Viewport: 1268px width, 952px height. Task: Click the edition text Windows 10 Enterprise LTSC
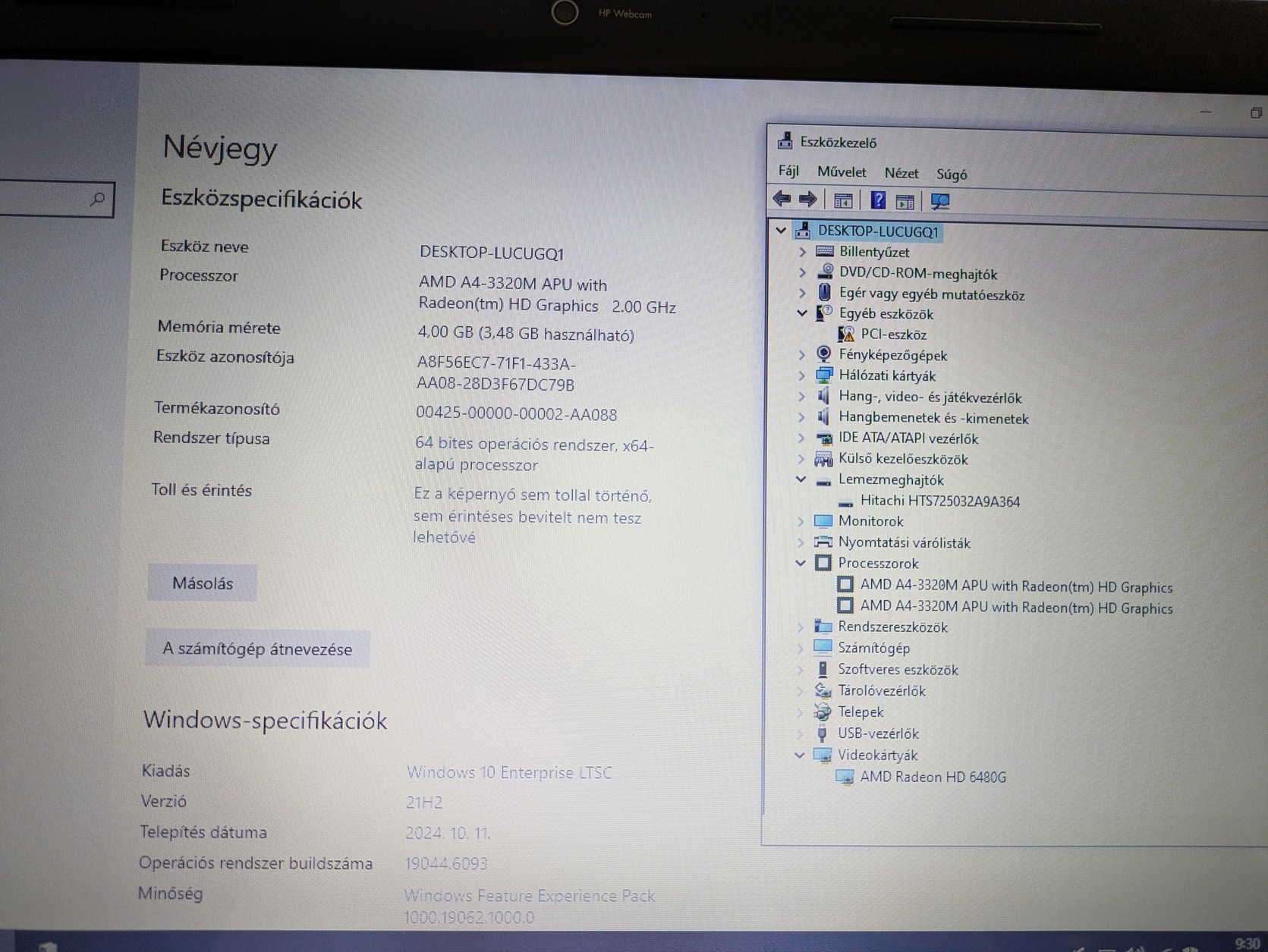coord(509,772)
